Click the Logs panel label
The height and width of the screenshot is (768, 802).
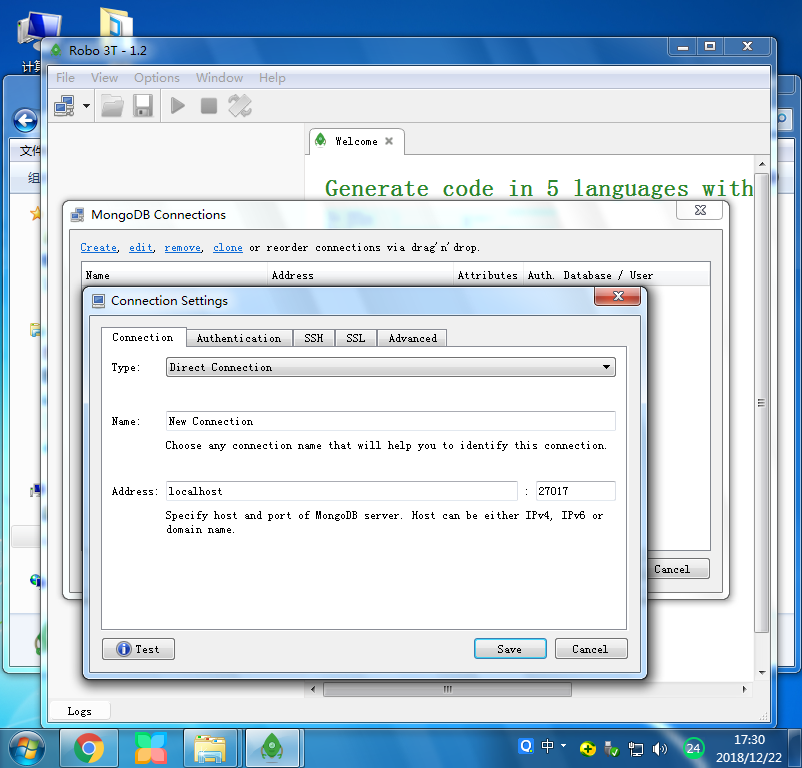[x=79, y=711]
